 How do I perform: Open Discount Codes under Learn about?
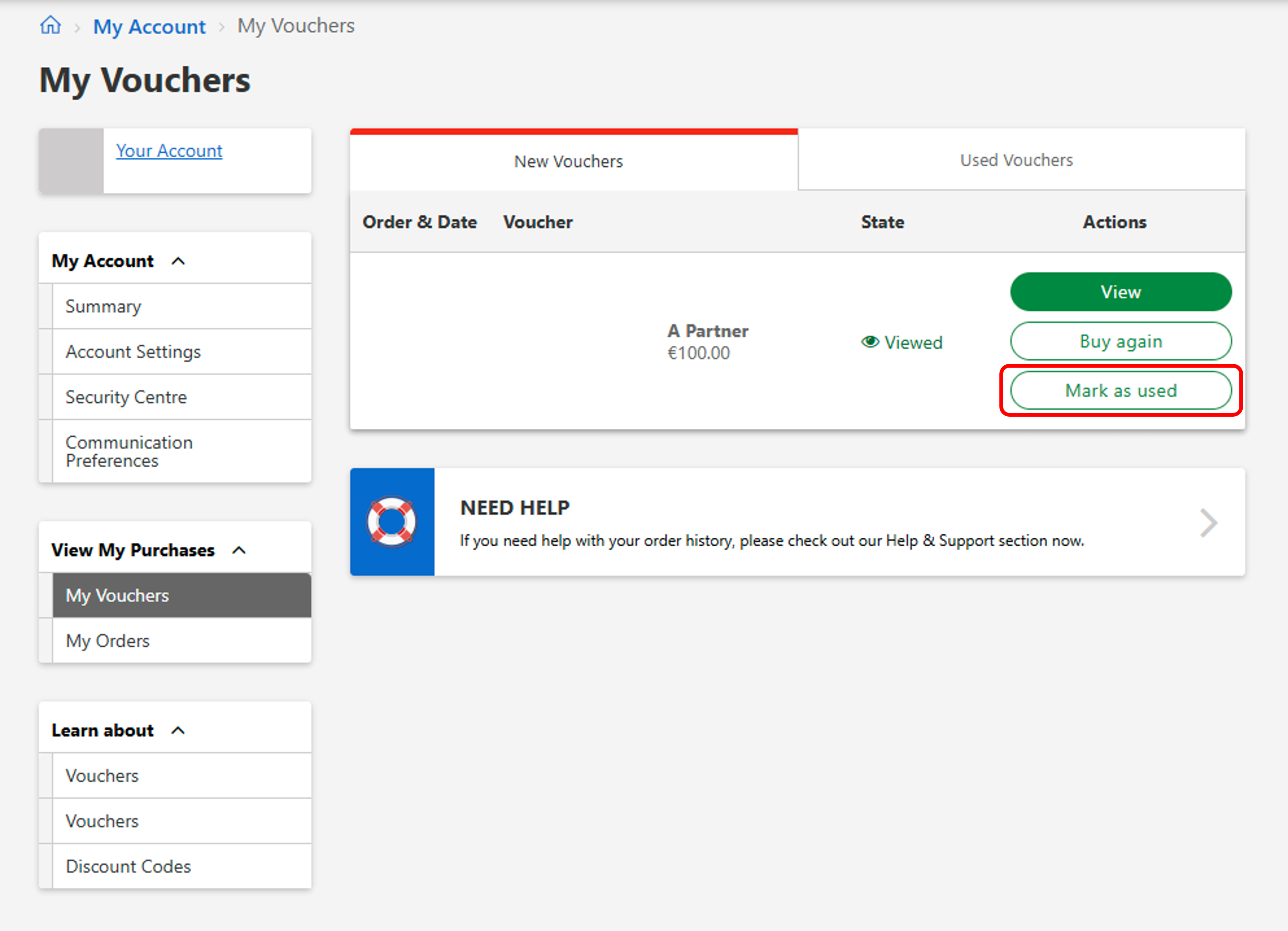(182, 866)
